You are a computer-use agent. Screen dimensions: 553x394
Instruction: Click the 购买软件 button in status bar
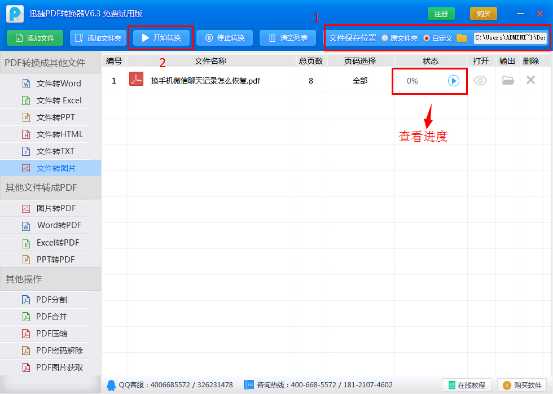coord(522,385)
